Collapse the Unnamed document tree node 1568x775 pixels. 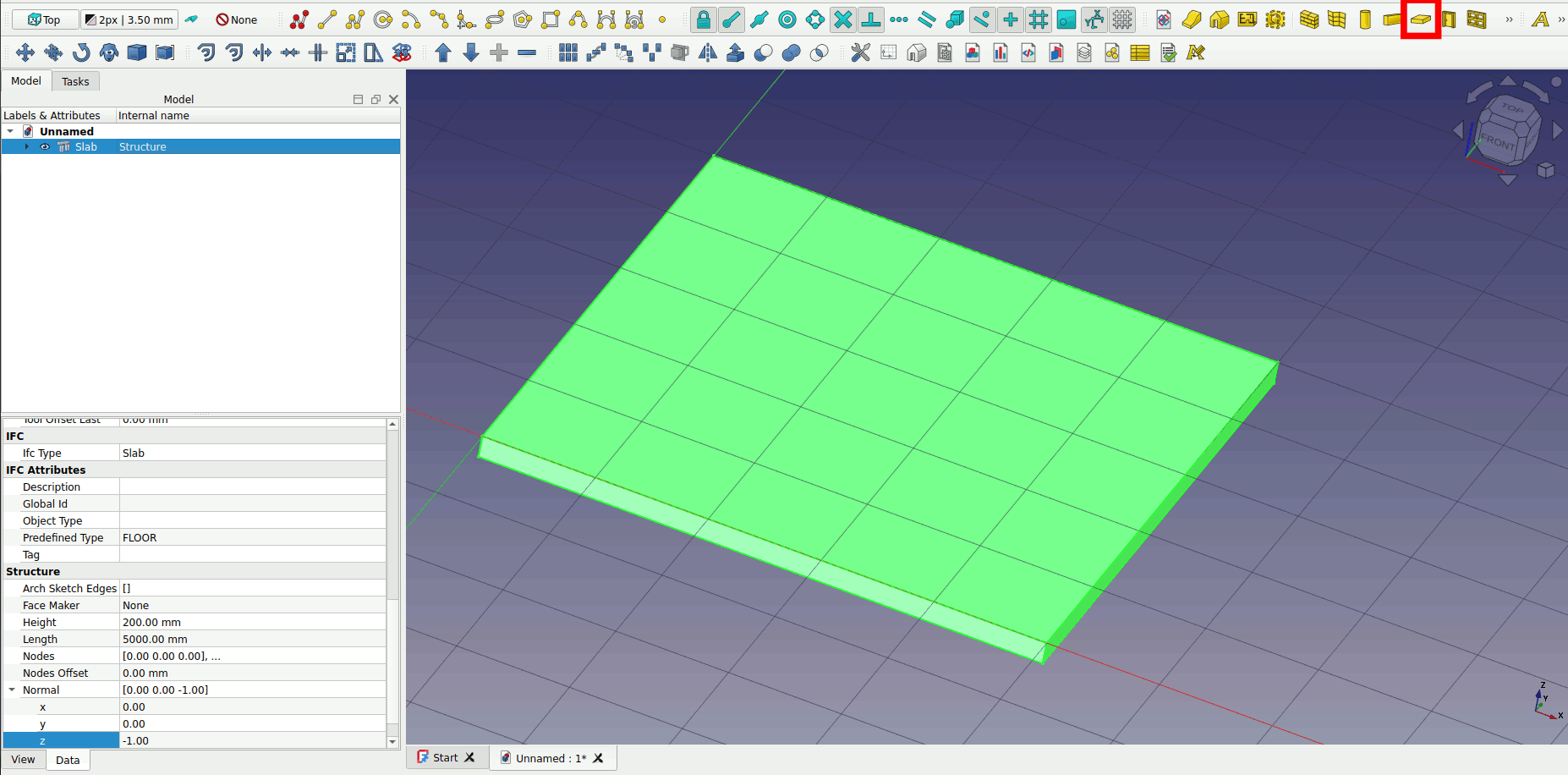10,132
